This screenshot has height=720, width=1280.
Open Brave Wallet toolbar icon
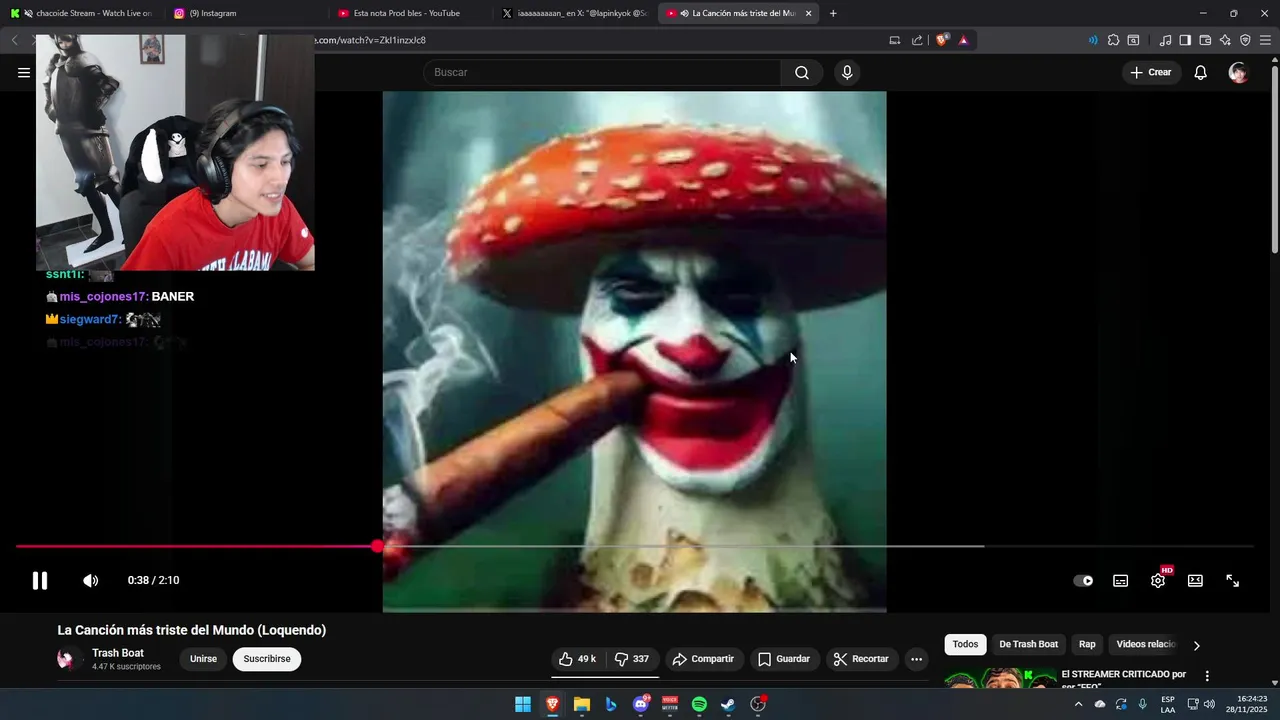[x=1205, y=40]
